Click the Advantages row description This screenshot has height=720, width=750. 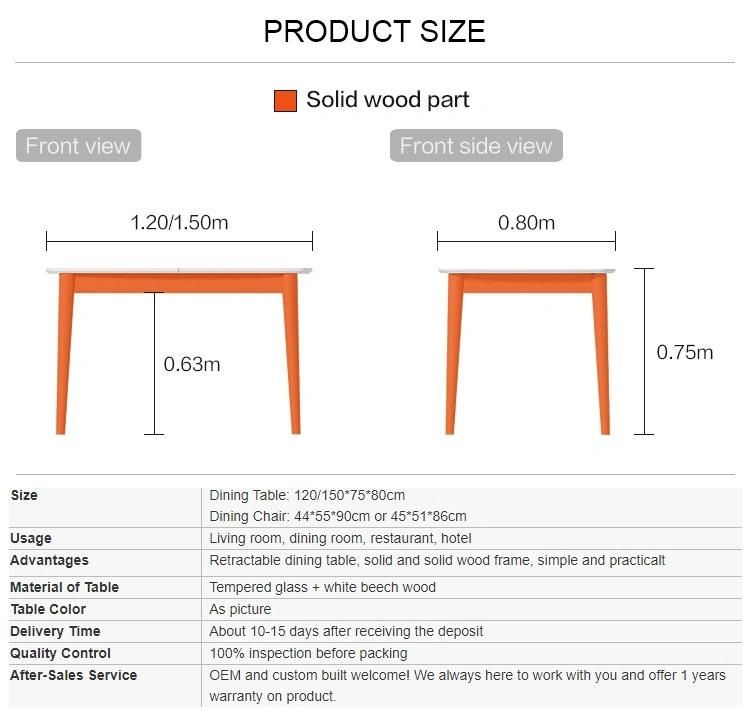tap(437, 560)
